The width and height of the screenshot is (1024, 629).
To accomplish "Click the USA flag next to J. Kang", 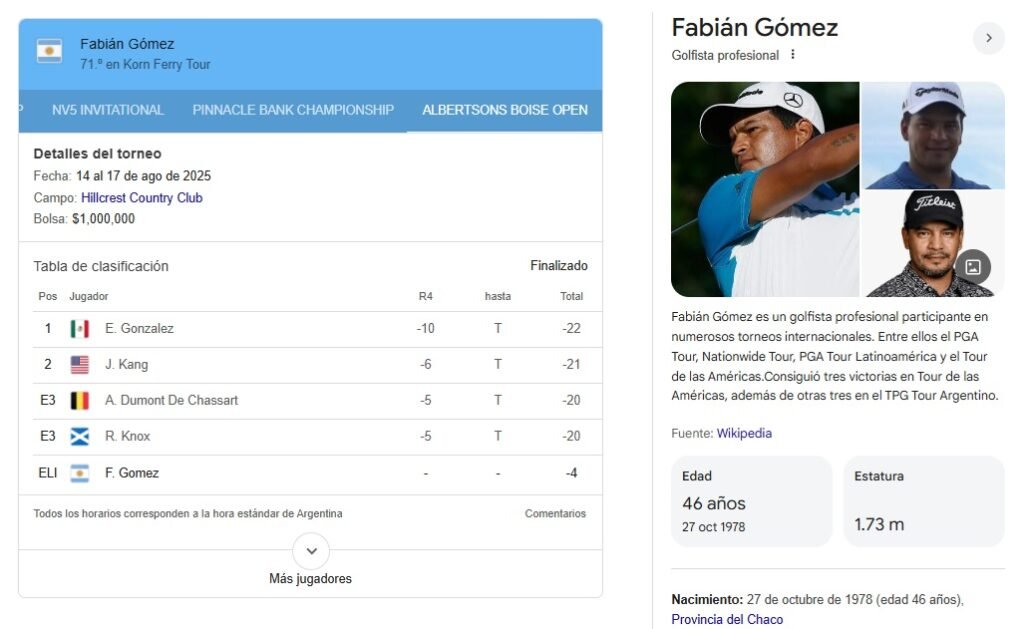I will coord(80,365).
